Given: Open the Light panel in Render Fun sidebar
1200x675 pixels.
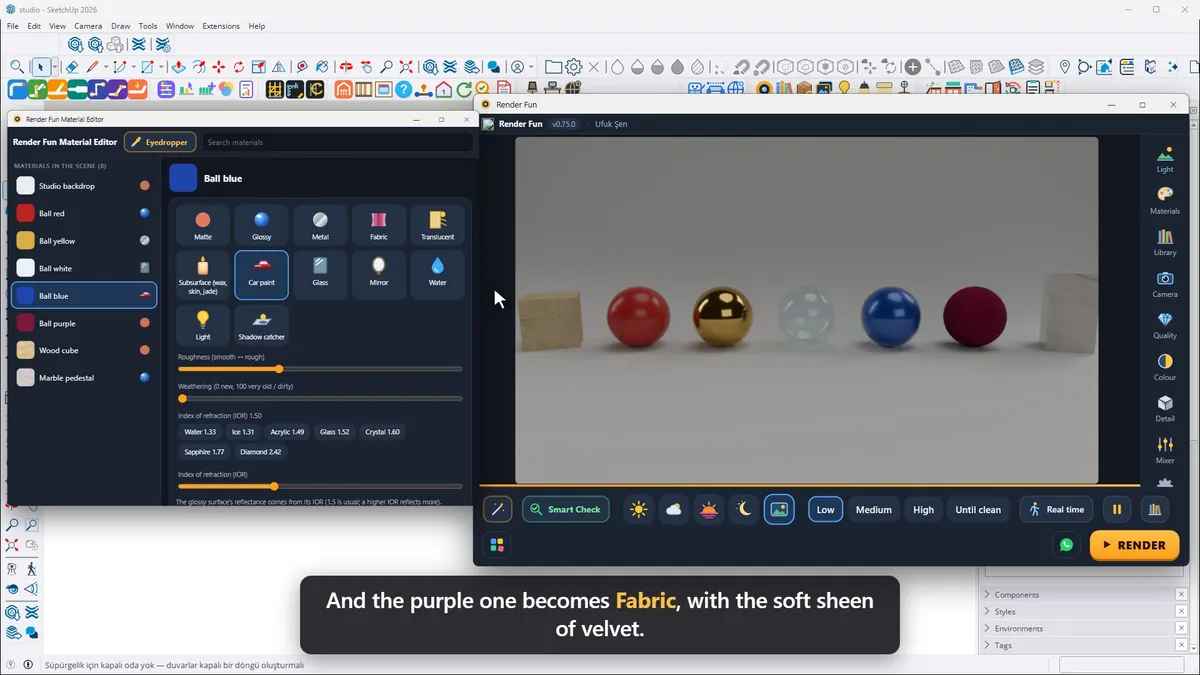Looking at the screenshot, I should point(1165,160).
